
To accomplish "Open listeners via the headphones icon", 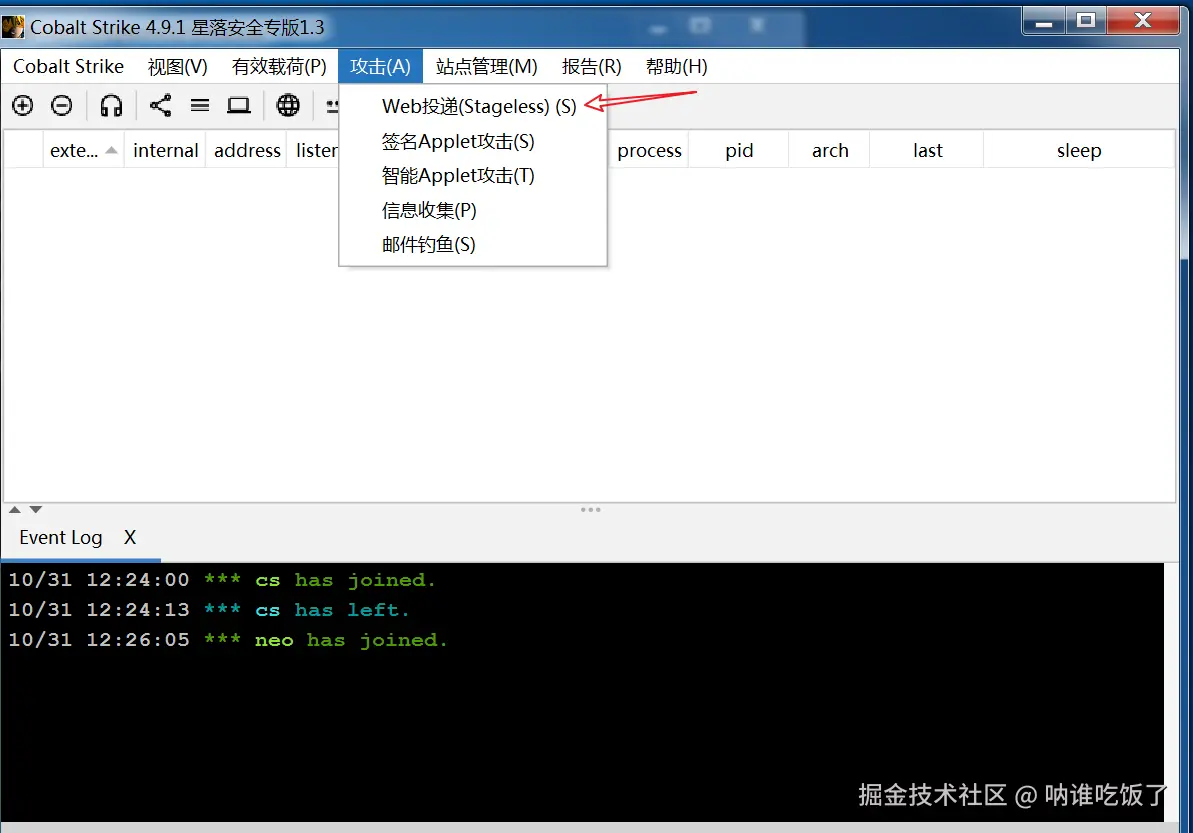I will (111, 105).
